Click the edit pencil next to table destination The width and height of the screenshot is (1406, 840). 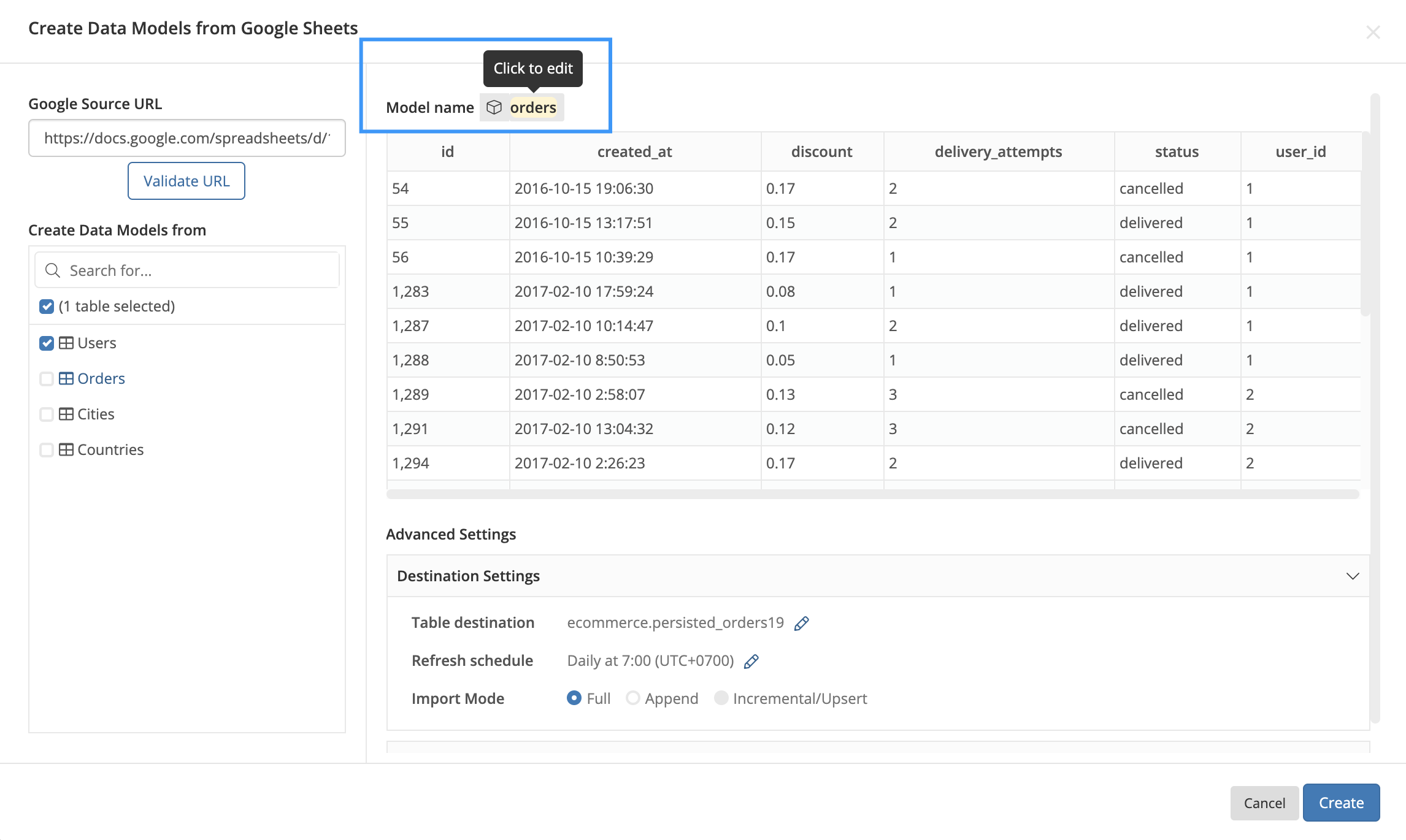tap(801, 624)
